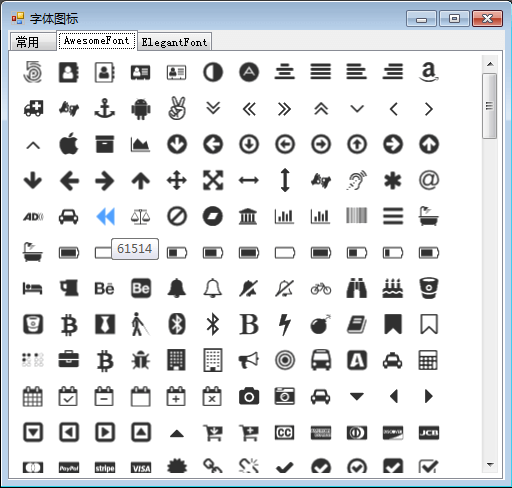This screenshot has height=488, width=512.
Task: Pick the barcode icon
Action: coord(357,216)
